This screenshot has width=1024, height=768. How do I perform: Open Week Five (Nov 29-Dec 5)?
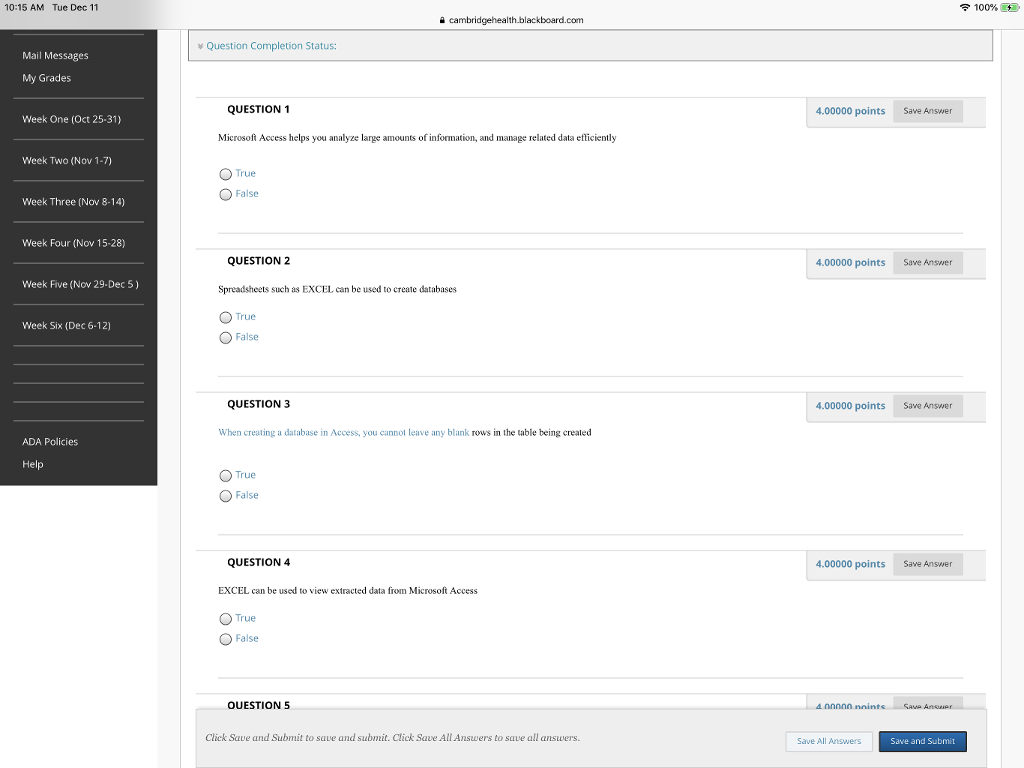point(80,284)
